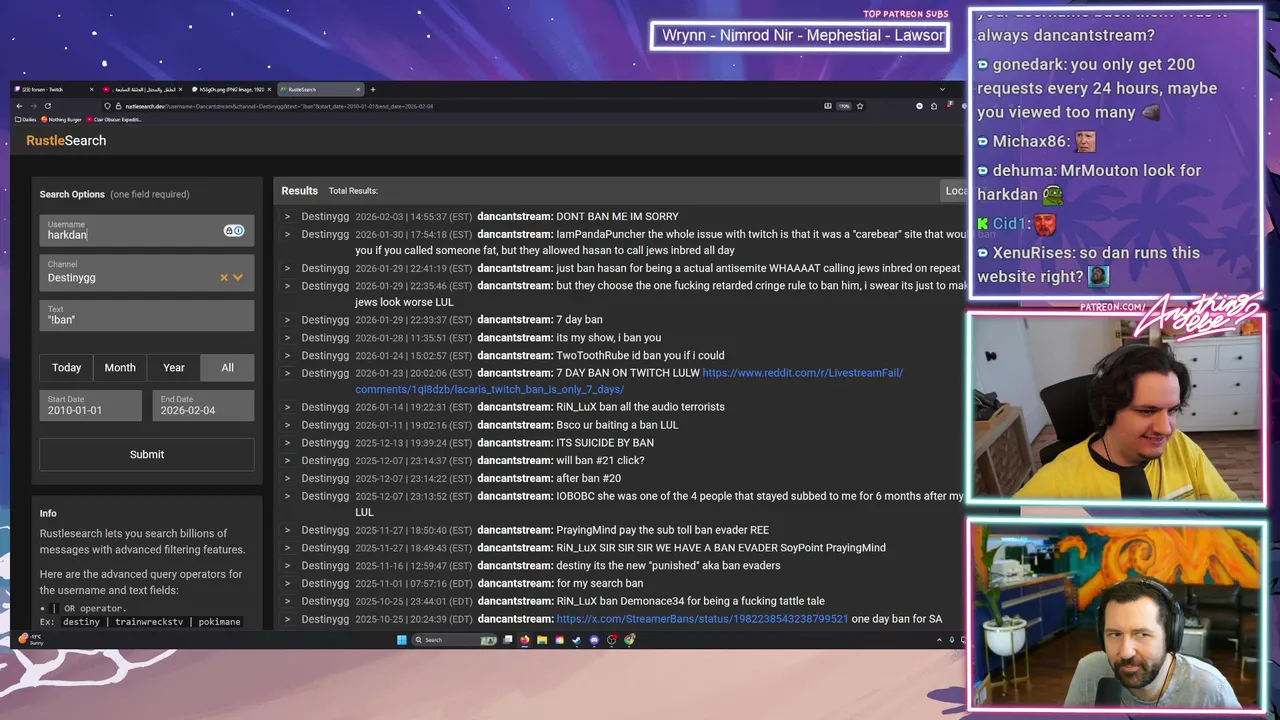Expand the 'its my show, i ban you' row
Screen dimensions: 1280x720
[x=287, y=338]
